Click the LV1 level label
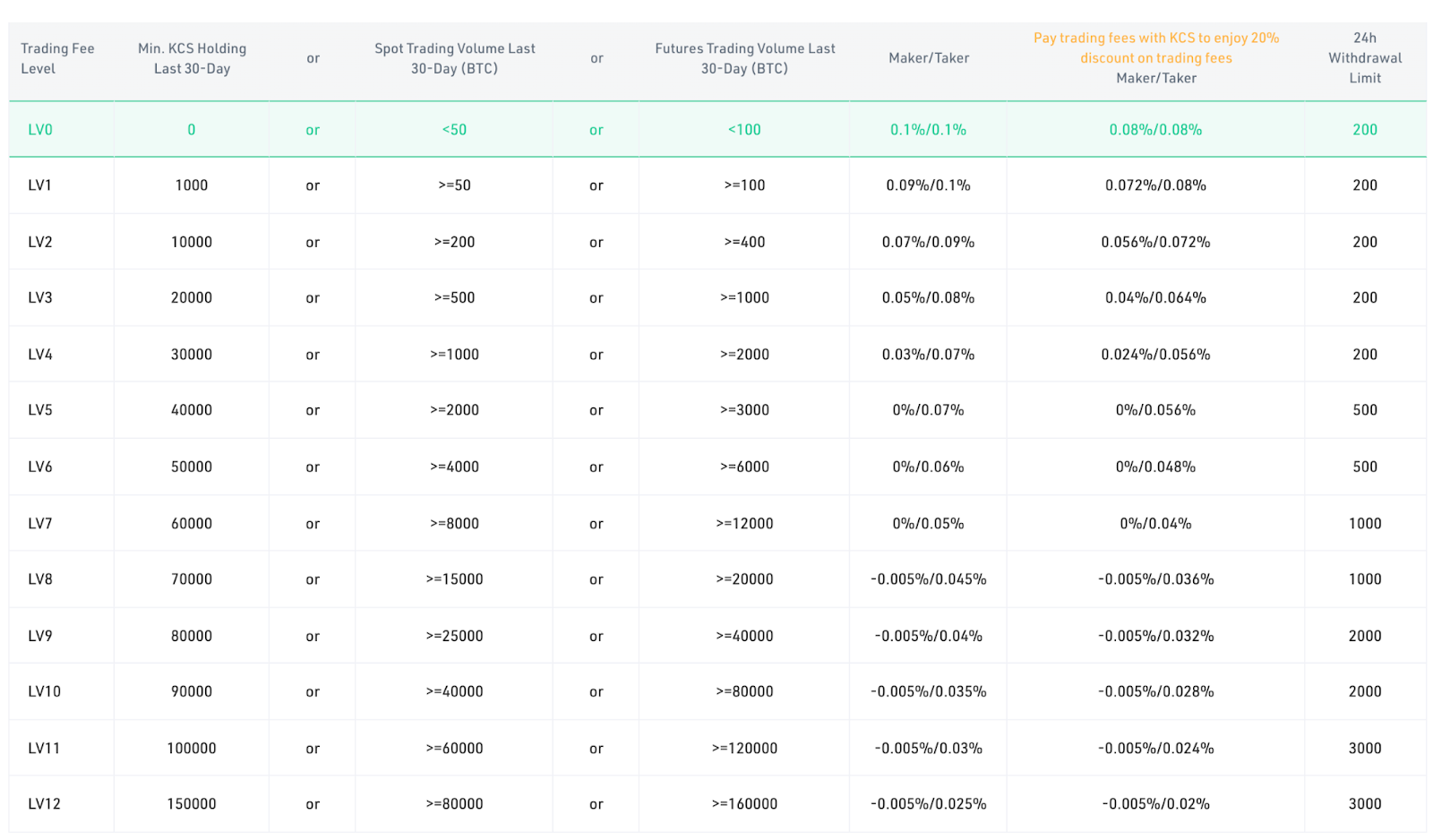 tap(40, 185)
